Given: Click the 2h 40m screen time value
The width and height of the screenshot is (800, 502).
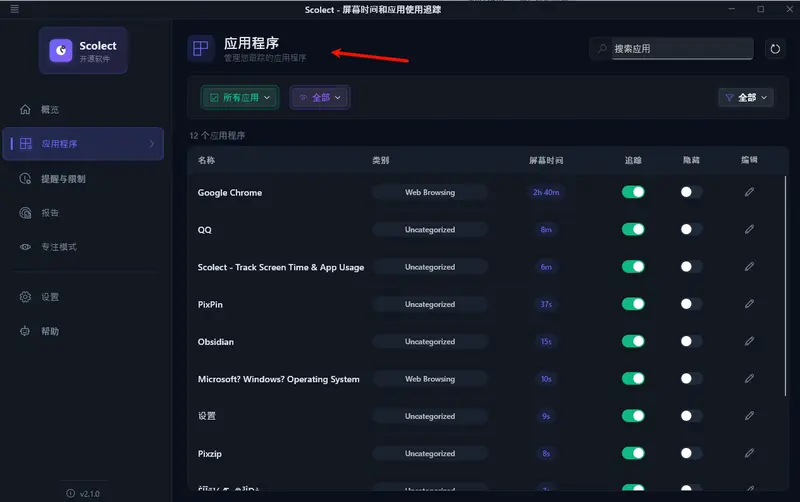Looking at the screenshot, I should coord(546,192).
